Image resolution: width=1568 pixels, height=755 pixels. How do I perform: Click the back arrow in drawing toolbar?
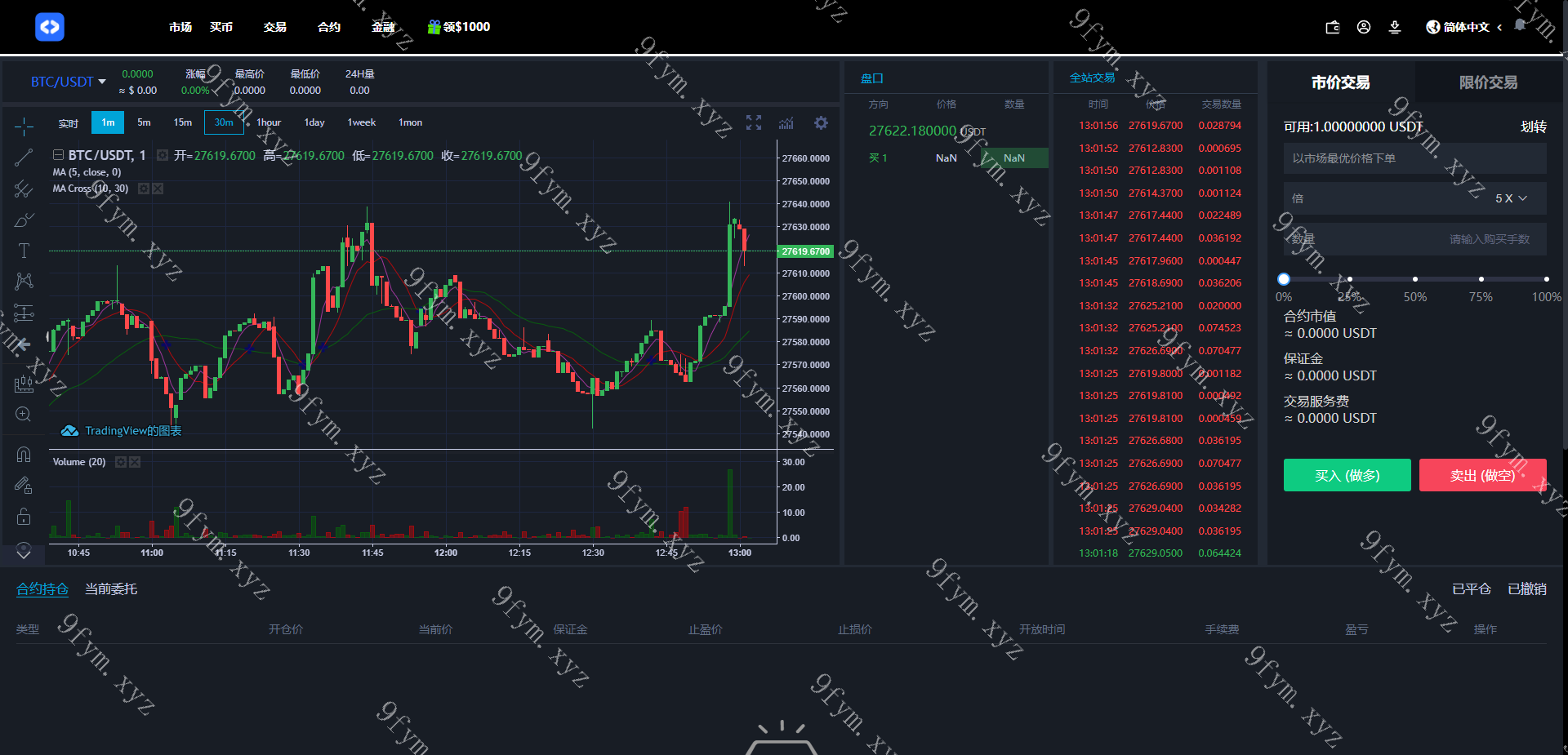[x=24, y=344]
